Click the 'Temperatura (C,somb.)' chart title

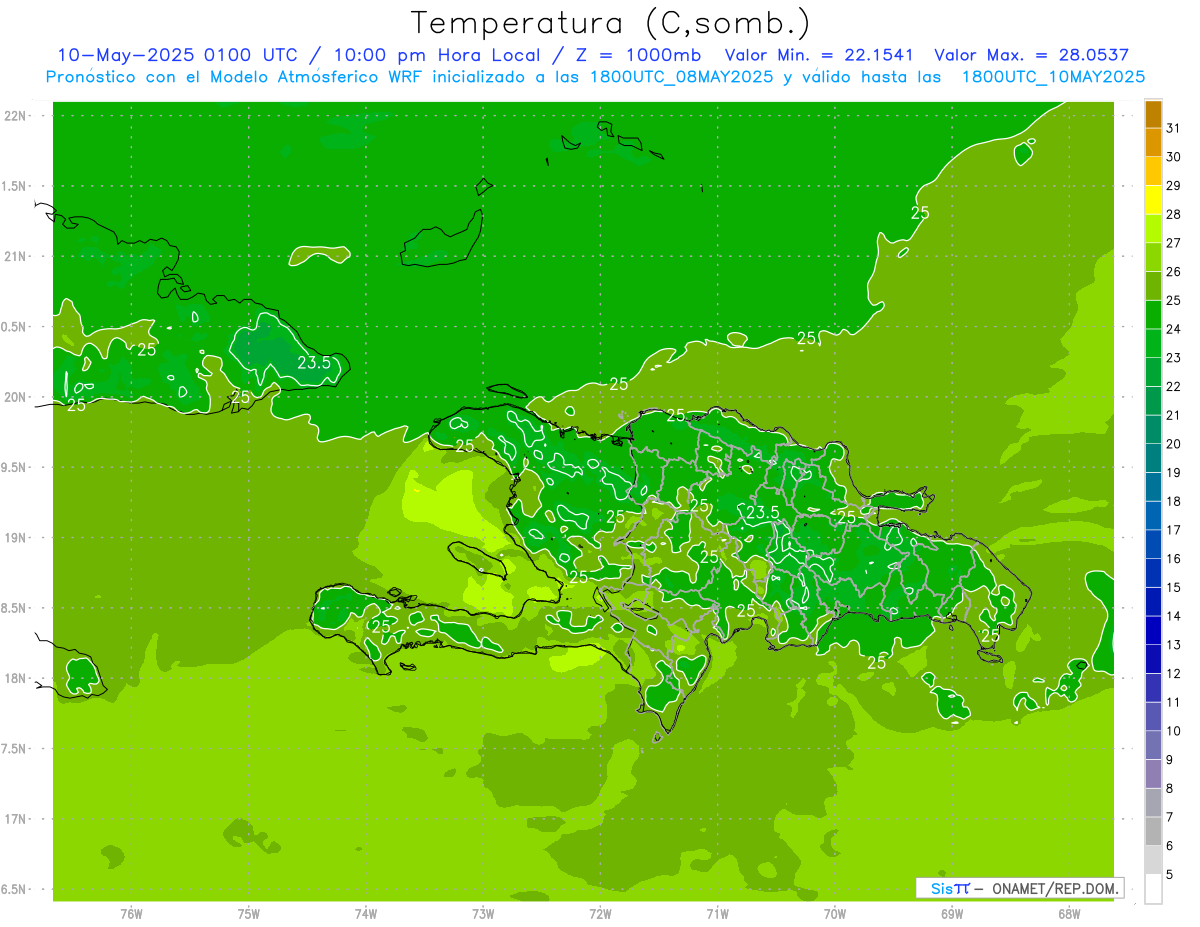click(610, 23)
